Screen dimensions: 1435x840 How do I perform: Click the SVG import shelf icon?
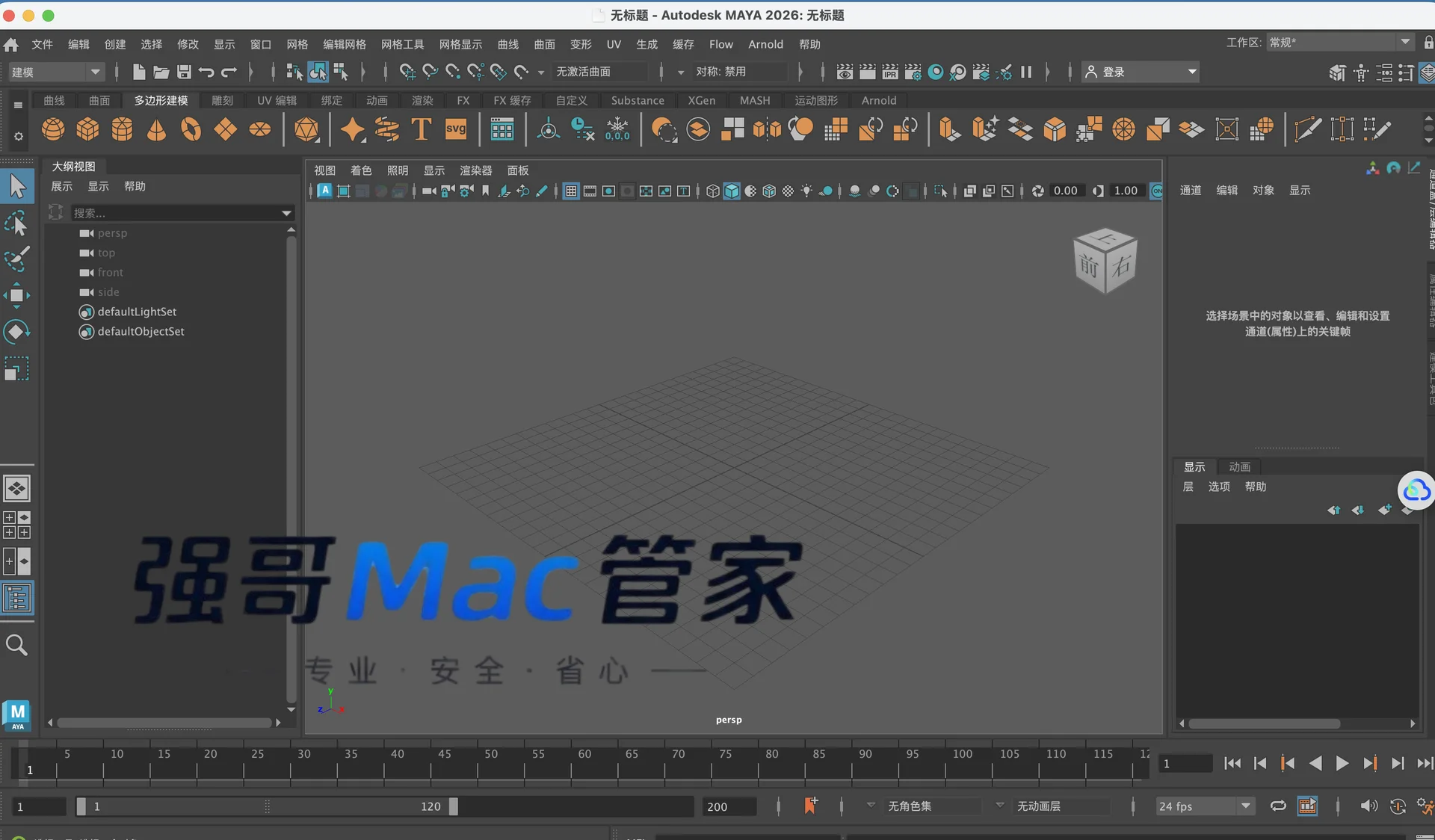click(x=456, y=129)
